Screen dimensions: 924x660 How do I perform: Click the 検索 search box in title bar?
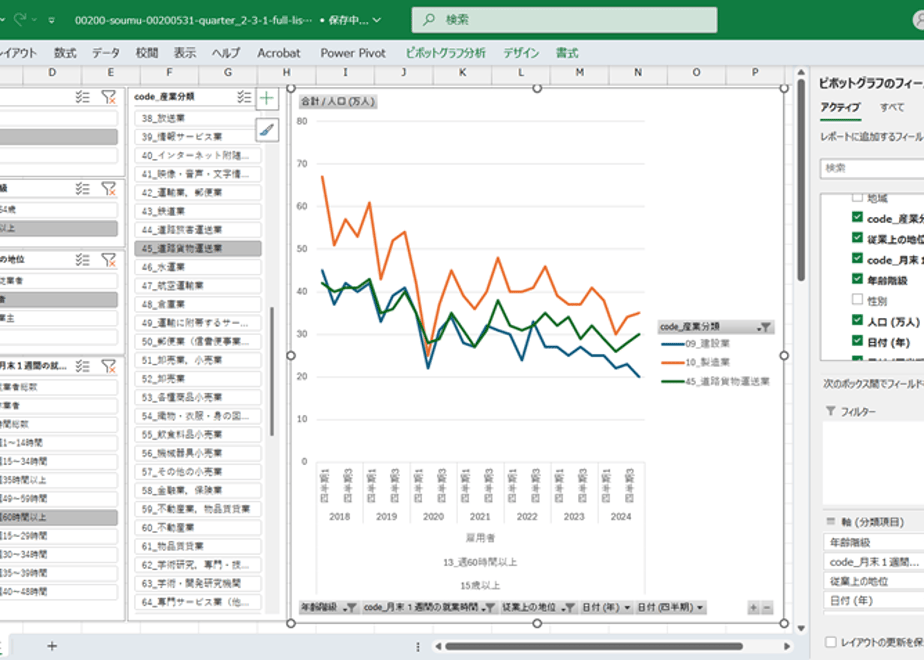(564, 19)
